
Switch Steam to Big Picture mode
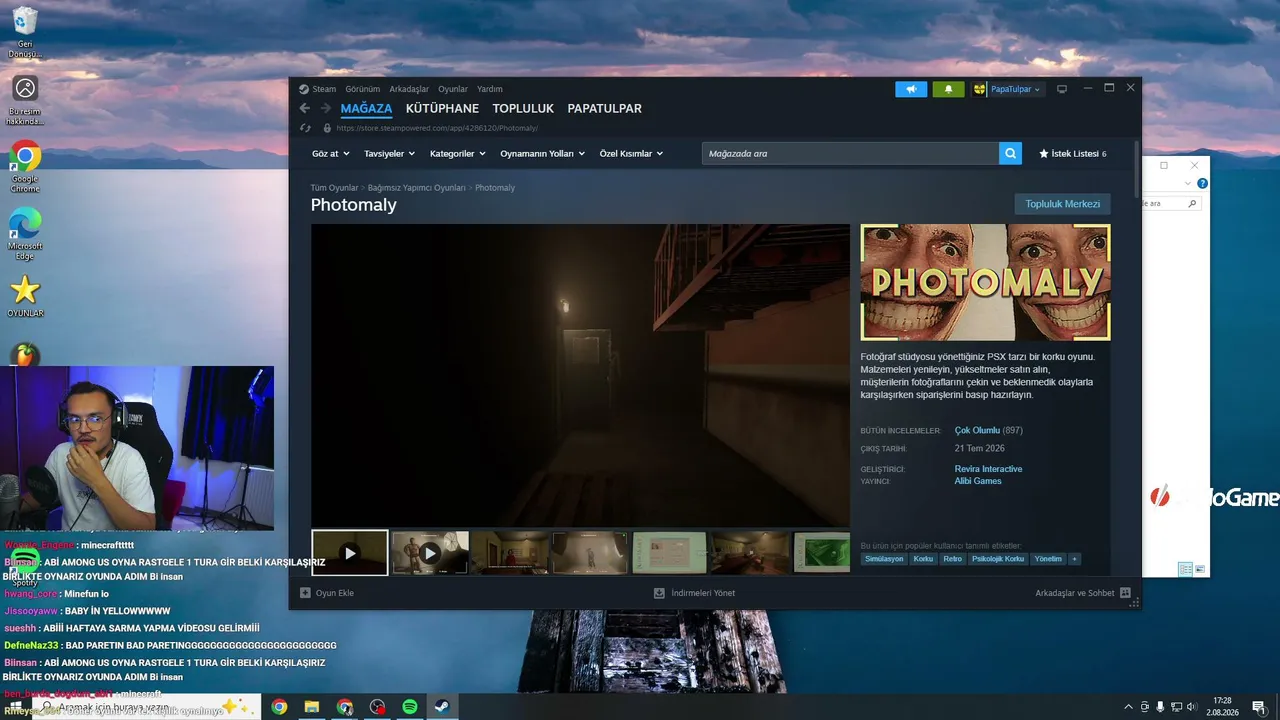[x=1062, y=89]
